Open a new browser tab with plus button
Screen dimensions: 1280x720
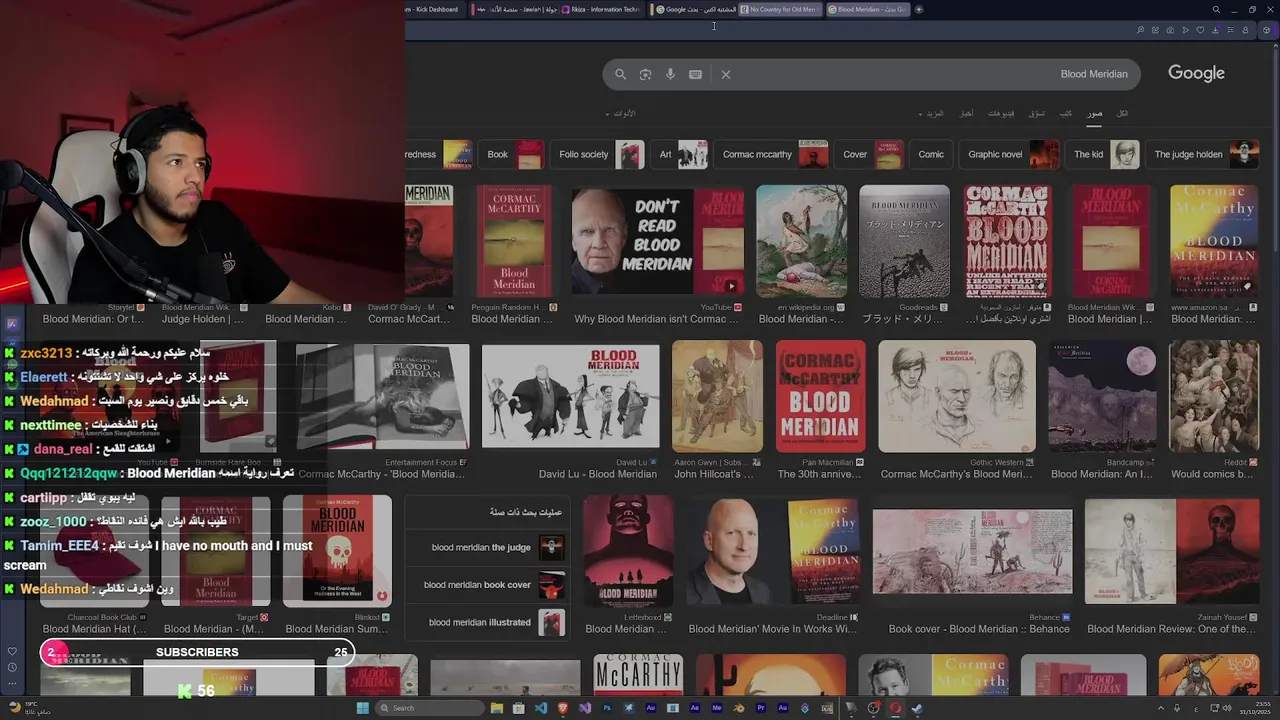pyautogui.click(x=918, y=10)
